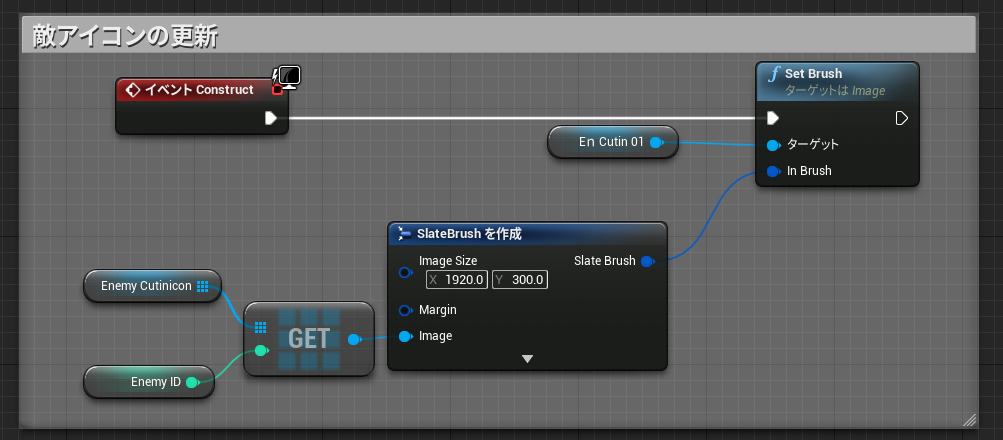Screen dimensions: 1003x440
Task: Click the GET node output pin
Action: tap(354, 340)
